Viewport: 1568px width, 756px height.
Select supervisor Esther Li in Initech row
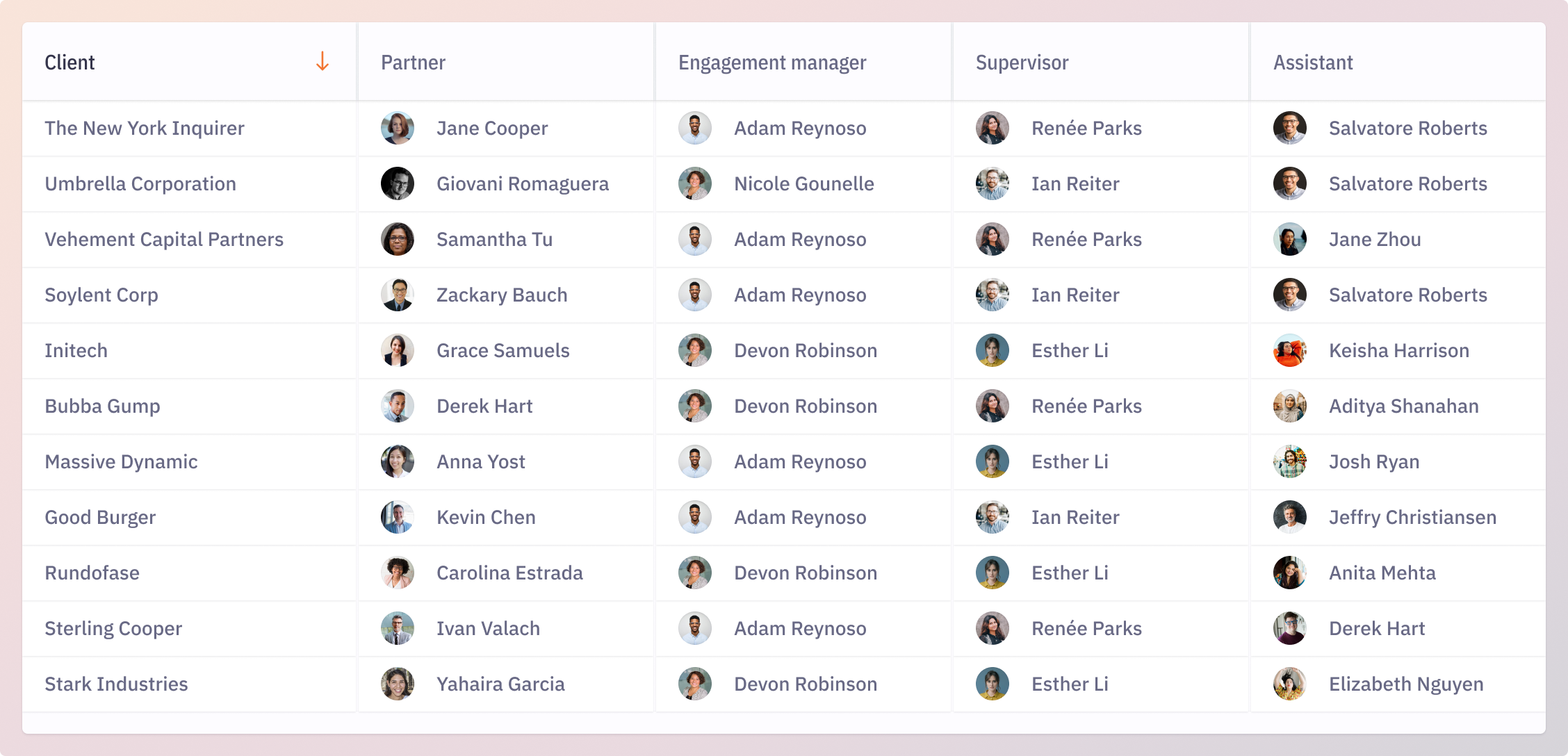click(x=1070, y=350)
